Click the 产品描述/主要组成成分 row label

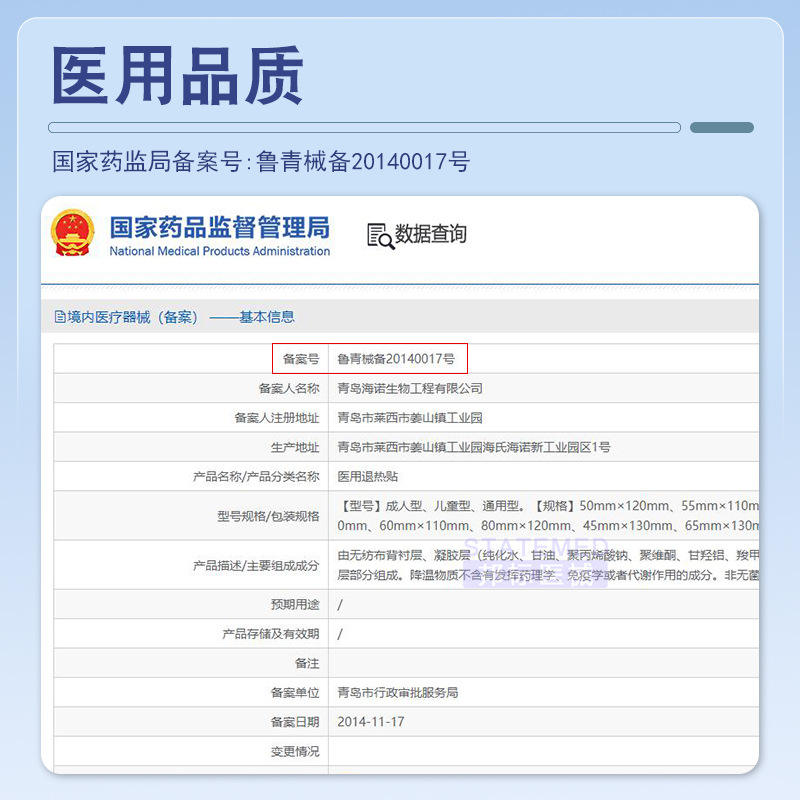256,565
